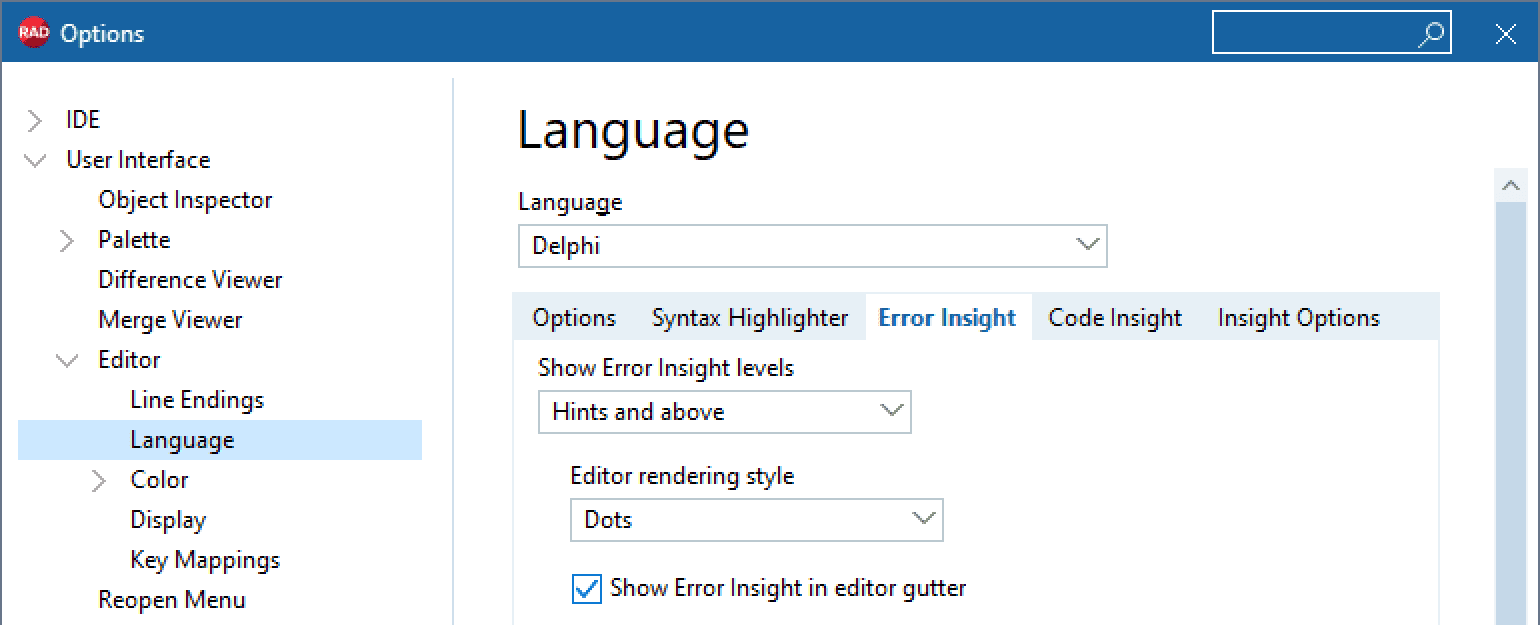Screen dimensions: 1540x625
Task: Select the Color tree item
Action: (x=159, y=480)
